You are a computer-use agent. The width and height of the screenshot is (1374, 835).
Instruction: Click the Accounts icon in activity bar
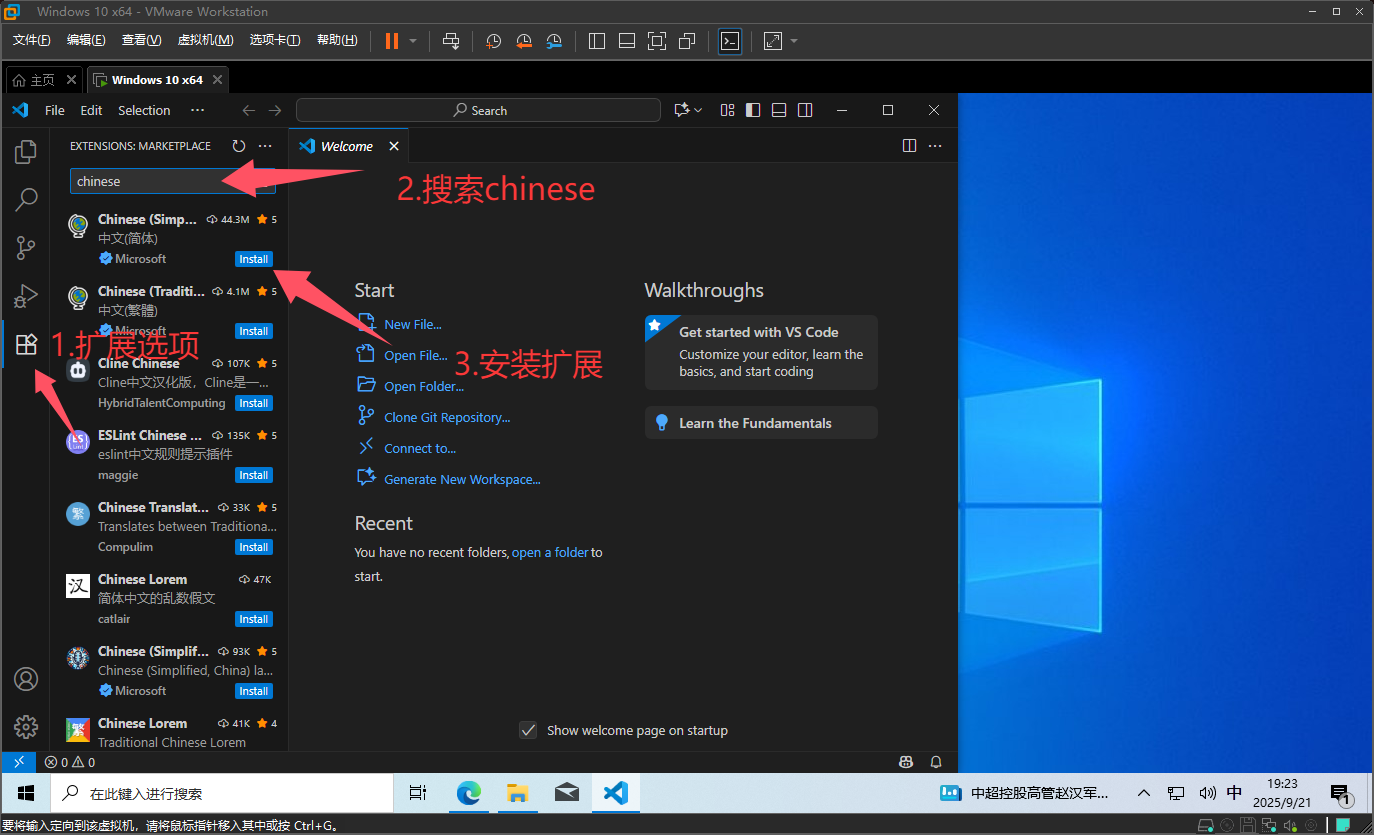(x=26, y=679)
